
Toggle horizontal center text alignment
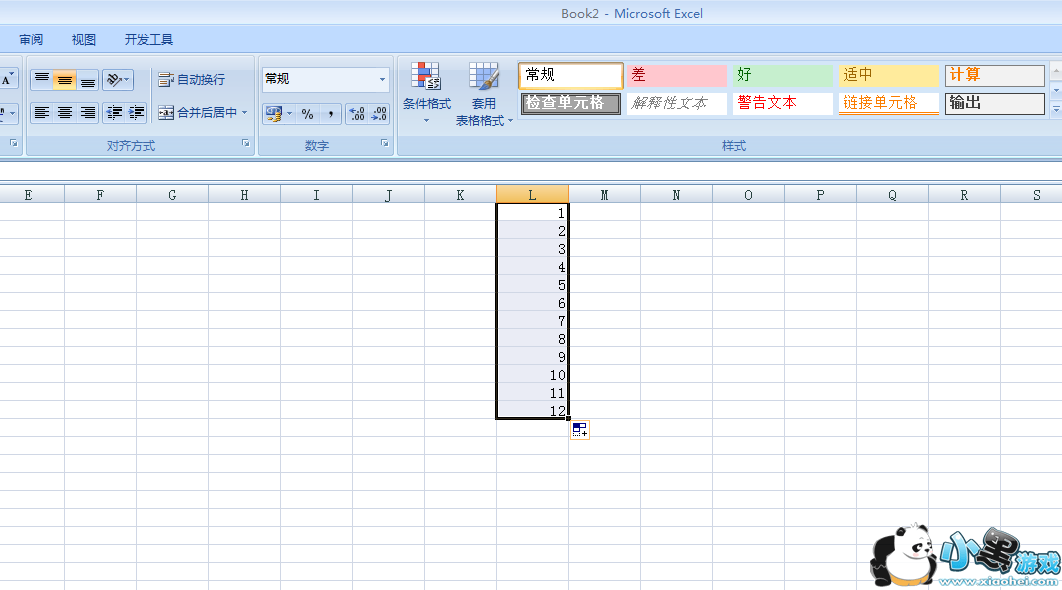pos(64,113)
